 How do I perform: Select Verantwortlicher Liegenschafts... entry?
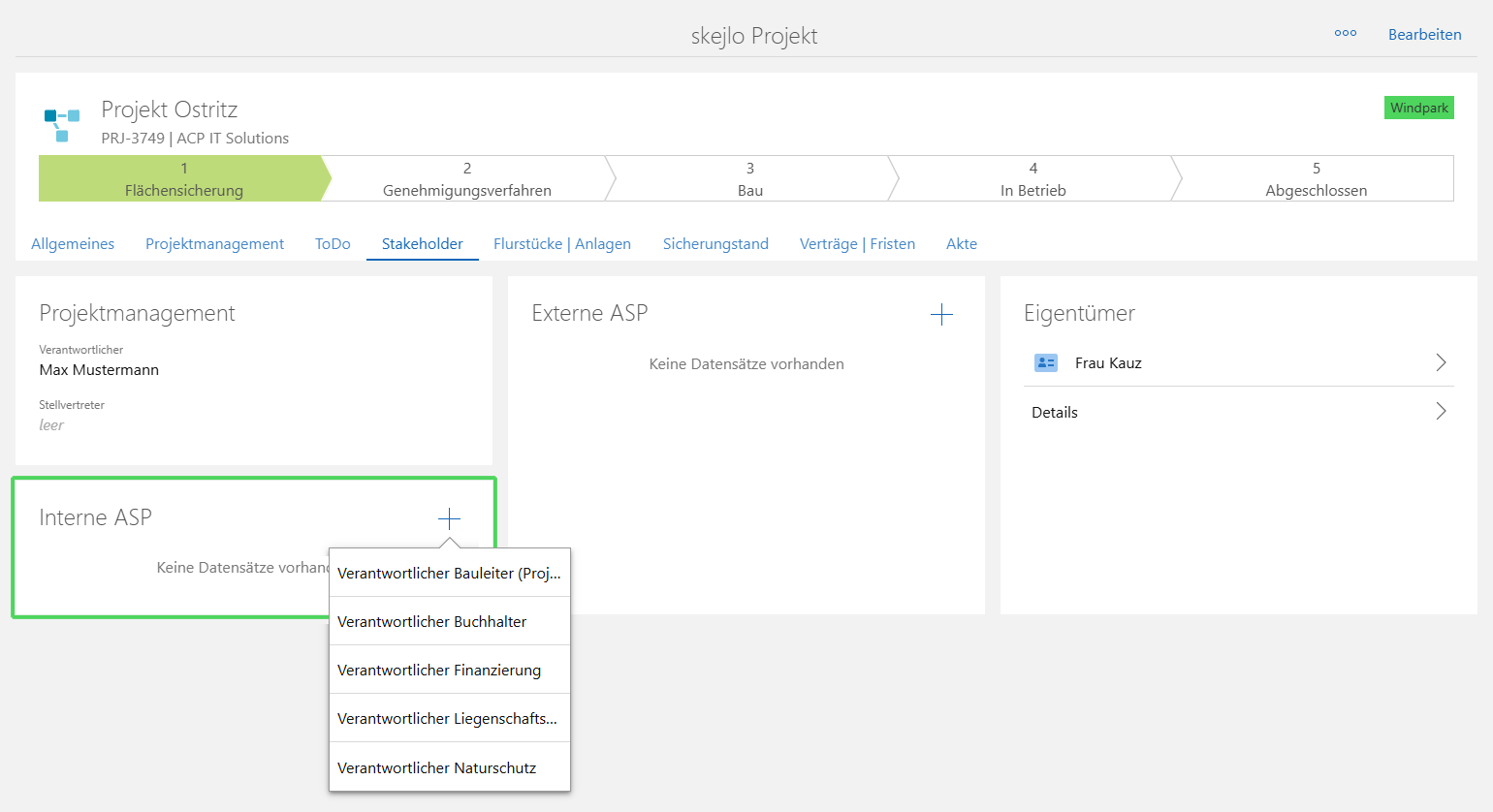click(x=449, y=719)
